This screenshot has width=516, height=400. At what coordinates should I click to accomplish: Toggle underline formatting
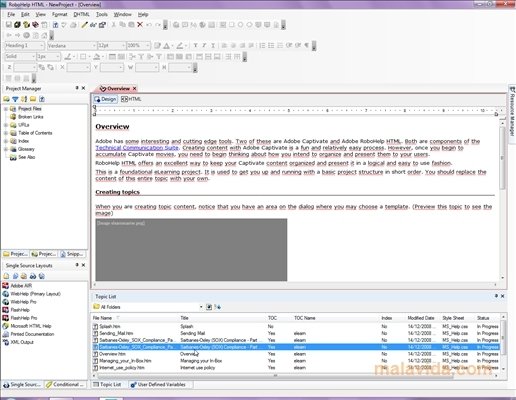click(213, 46)
